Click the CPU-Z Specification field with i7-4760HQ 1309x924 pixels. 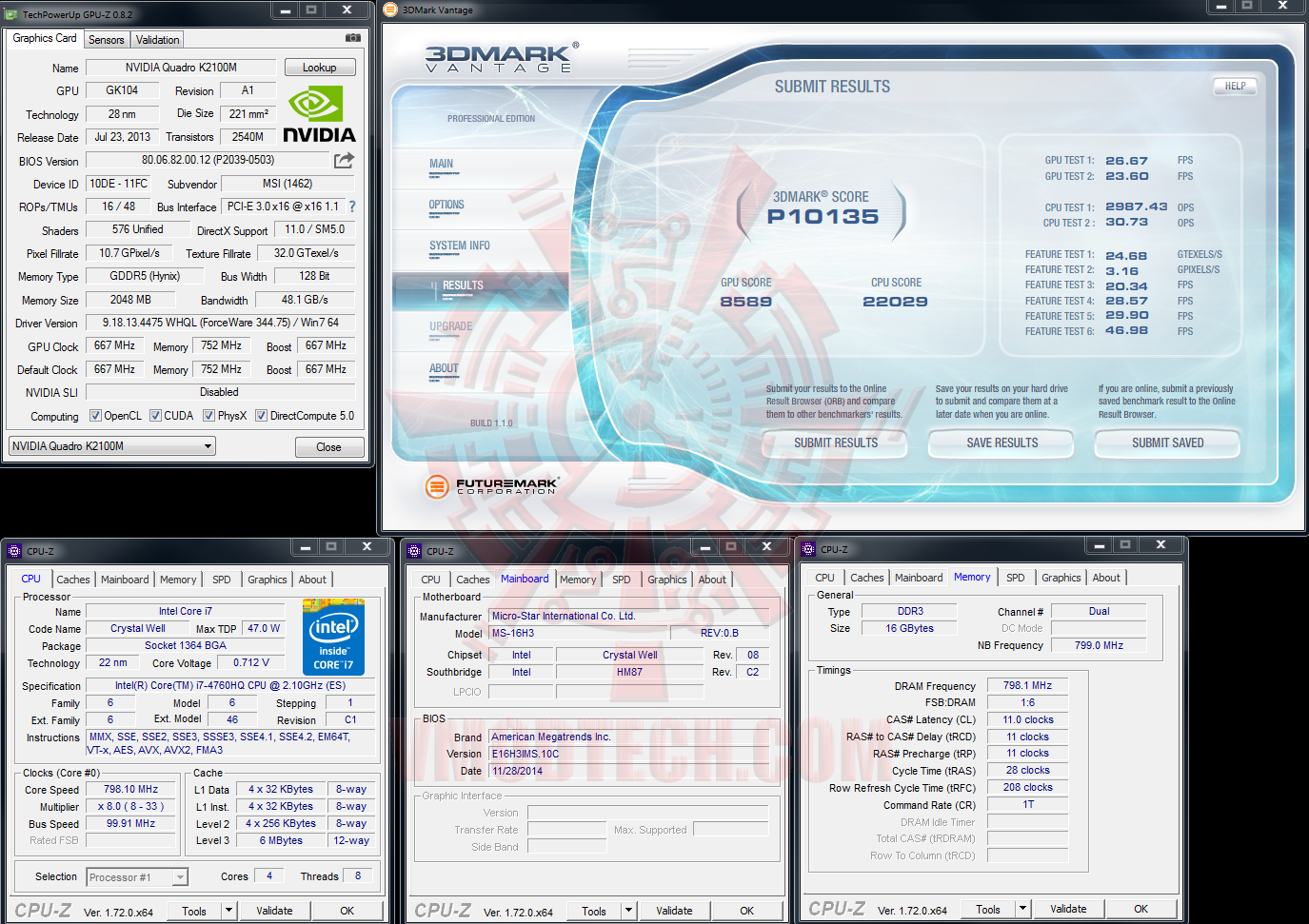230,685
